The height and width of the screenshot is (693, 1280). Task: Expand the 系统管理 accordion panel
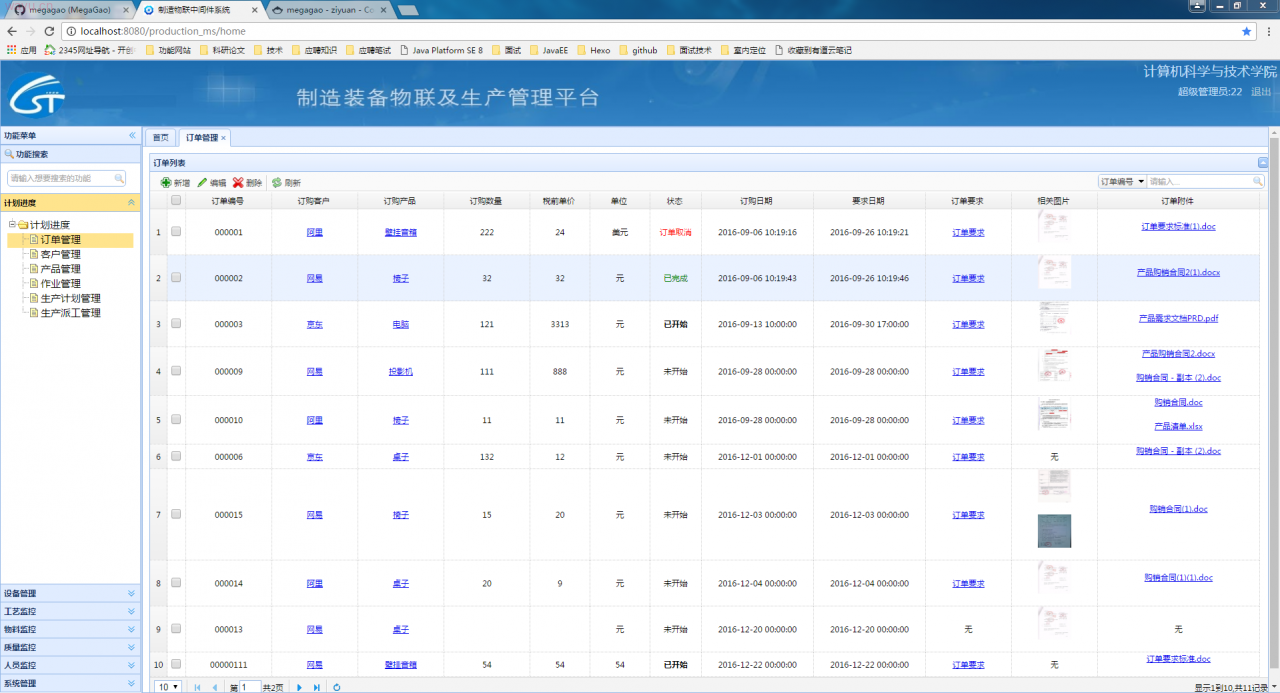70,683
